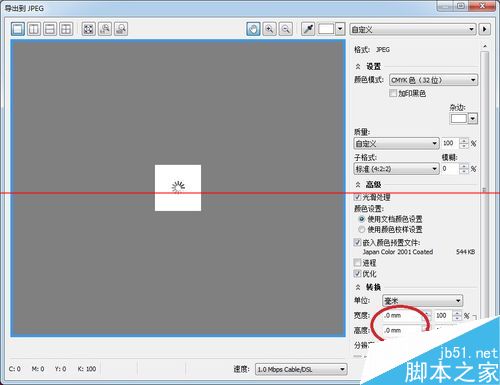
Task: Click the 高度 height mm field
Action: click(403, 330)
